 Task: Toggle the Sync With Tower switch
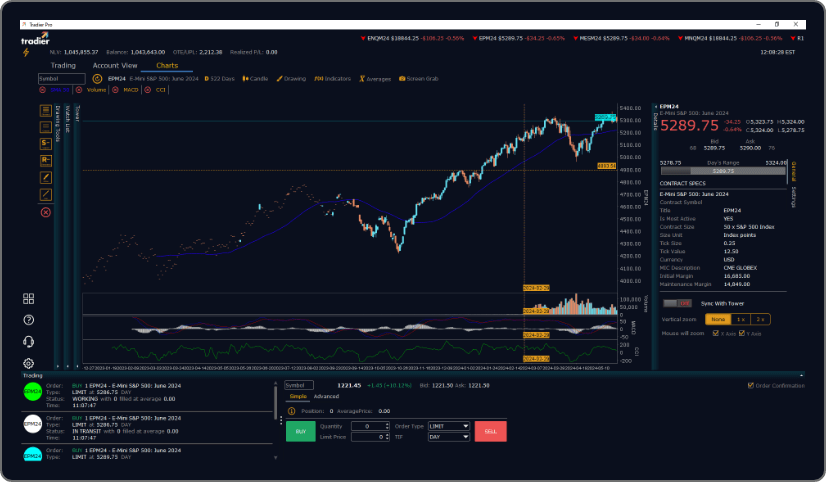point(677,303)
